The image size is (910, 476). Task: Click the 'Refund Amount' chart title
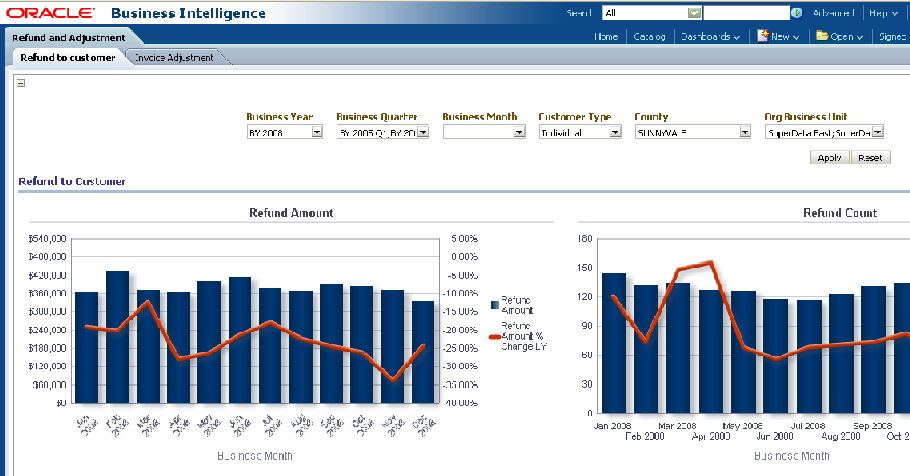click(291, 212)
